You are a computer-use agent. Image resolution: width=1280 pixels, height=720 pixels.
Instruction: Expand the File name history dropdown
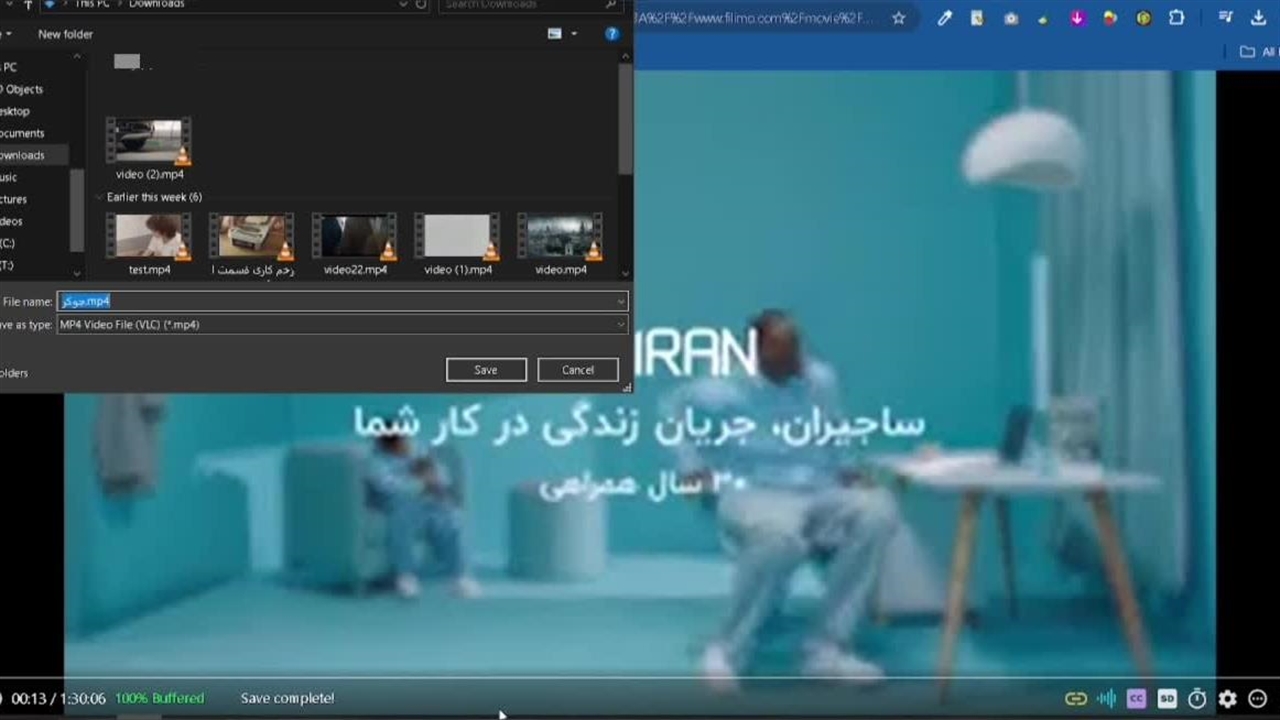(x=620, y=301)
